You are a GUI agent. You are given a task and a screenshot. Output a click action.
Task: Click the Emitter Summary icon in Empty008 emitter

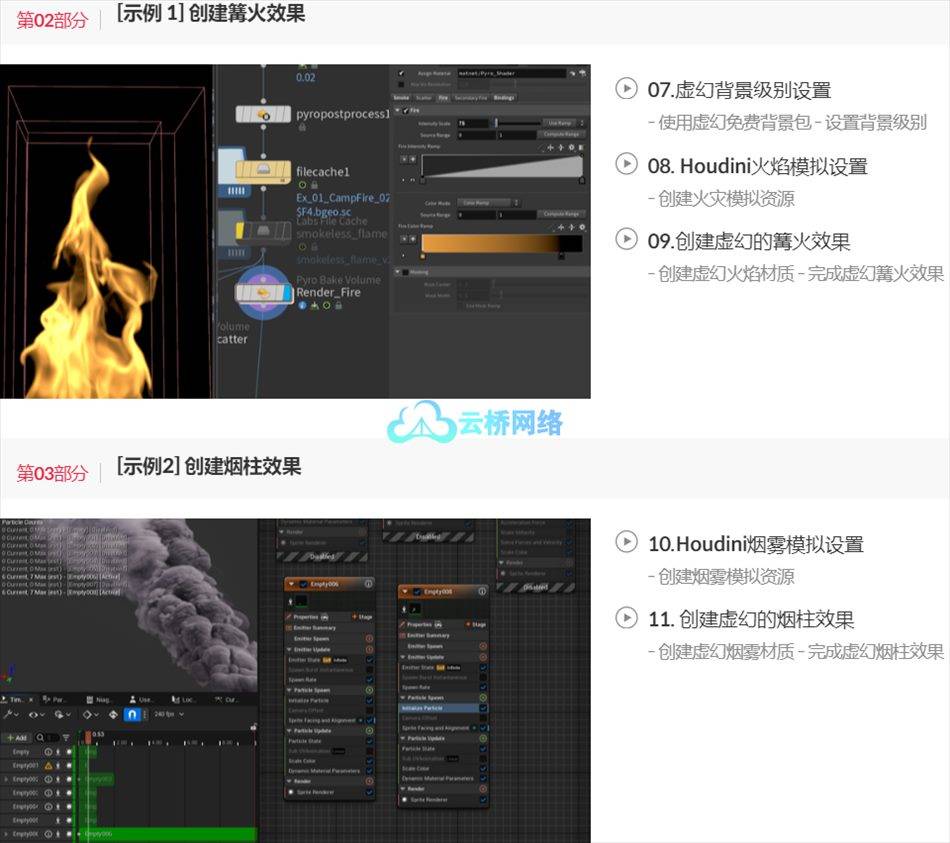[x=402, y=636]
